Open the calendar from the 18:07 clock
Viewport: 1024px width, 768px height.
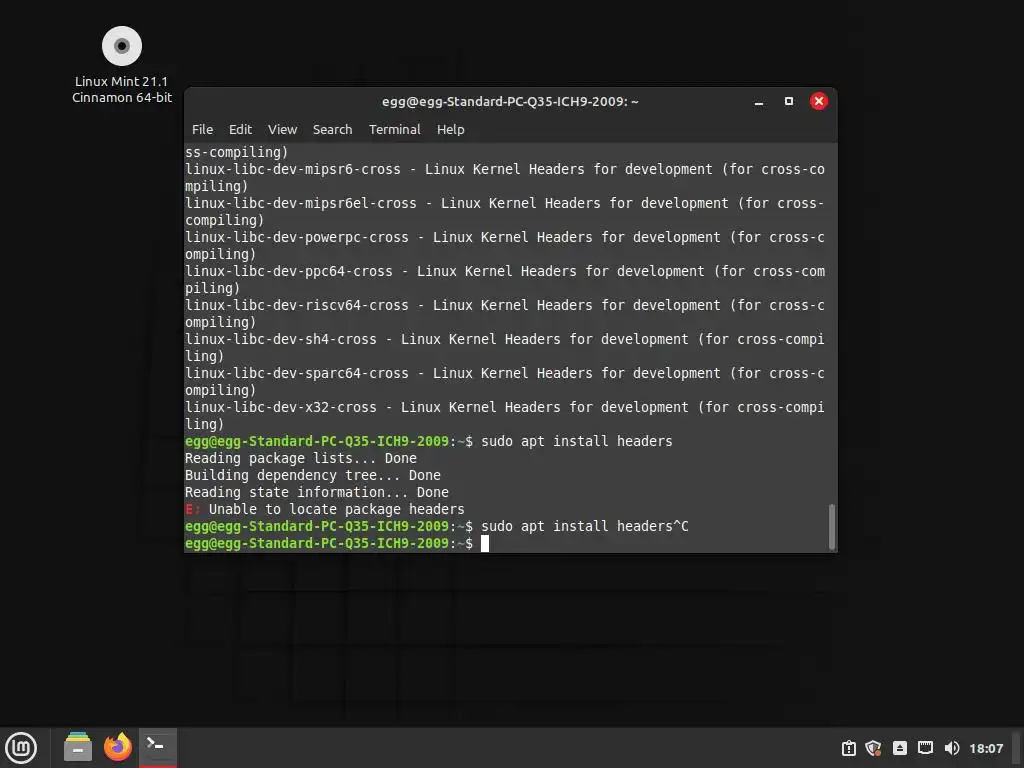point(986,748)
